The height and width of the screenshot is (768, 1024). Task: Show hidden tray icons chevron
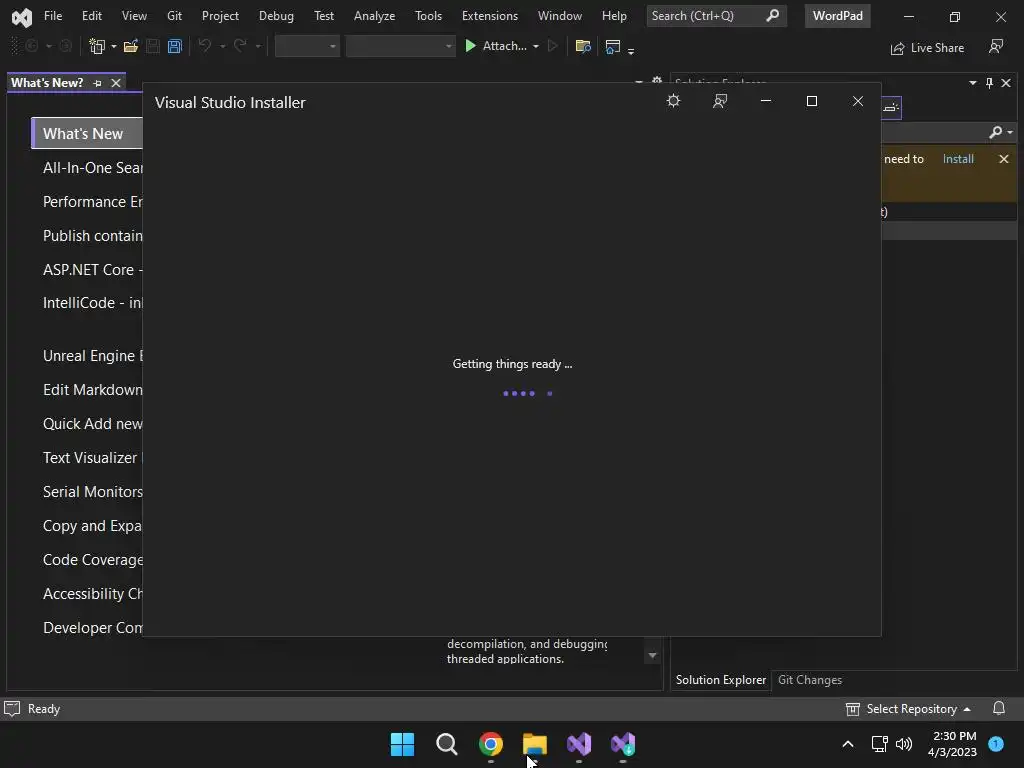848,744
